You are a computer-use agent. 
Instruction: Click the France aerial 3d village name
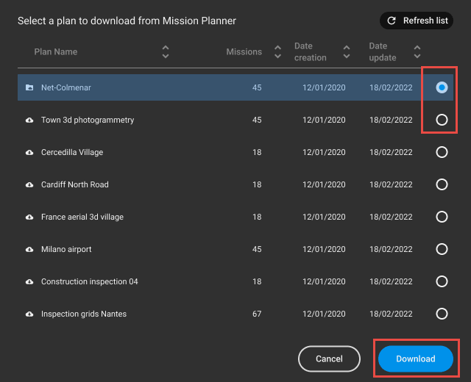(82, 217)
